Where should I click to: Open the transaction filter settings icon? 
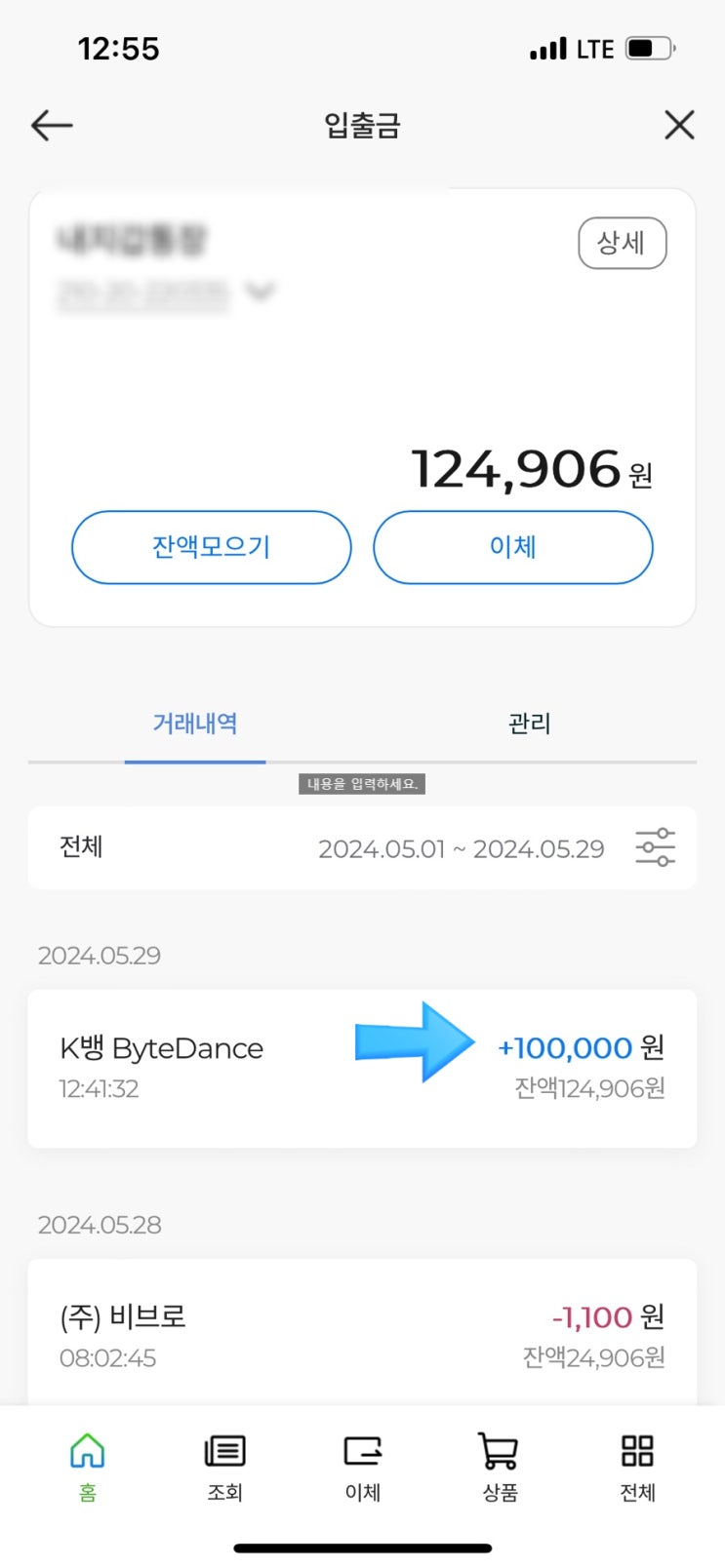pyautogui.click(x=655, y=847)
